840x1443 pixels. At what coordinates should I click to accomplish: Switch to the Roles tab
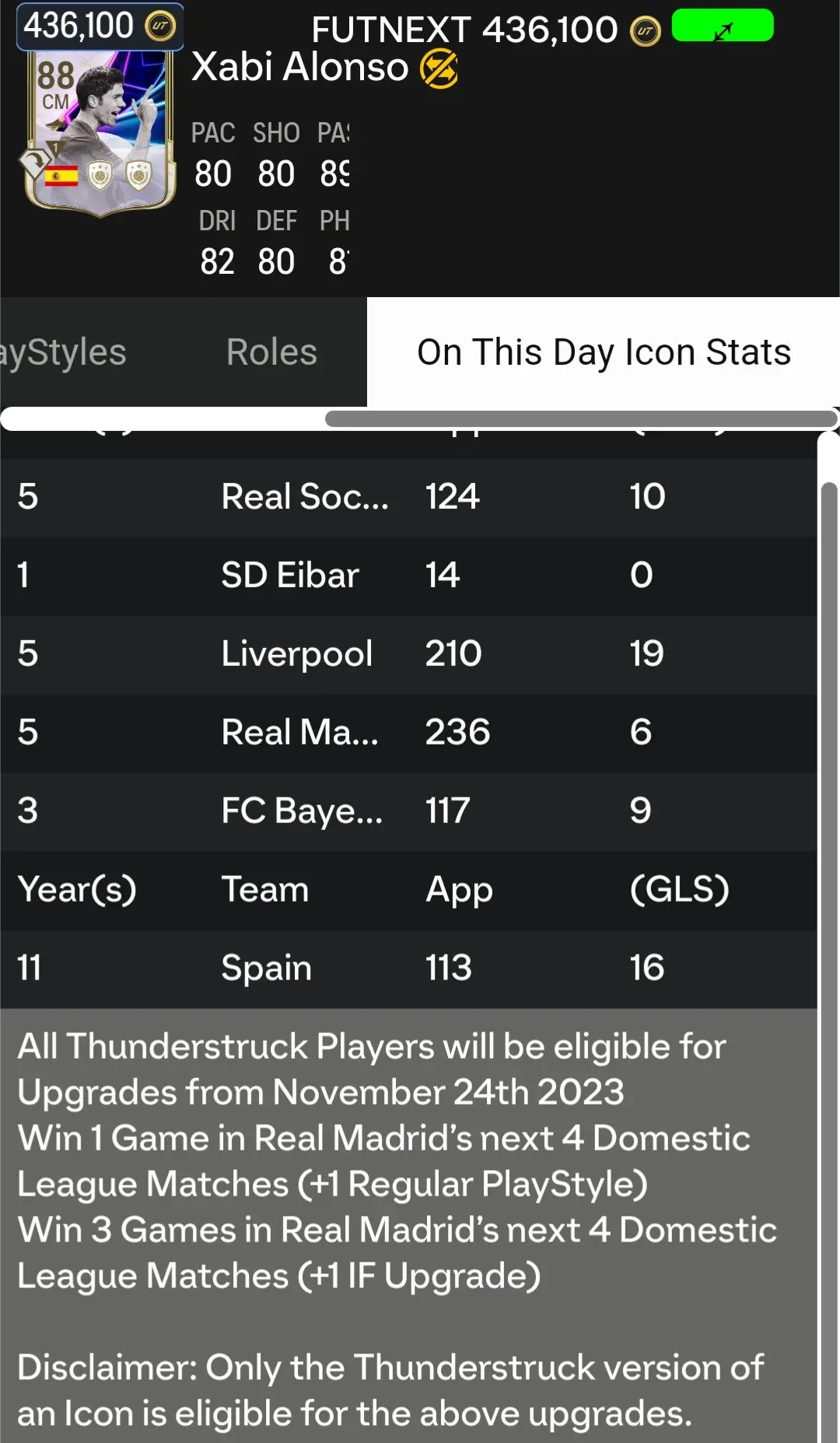coord(271,352)
